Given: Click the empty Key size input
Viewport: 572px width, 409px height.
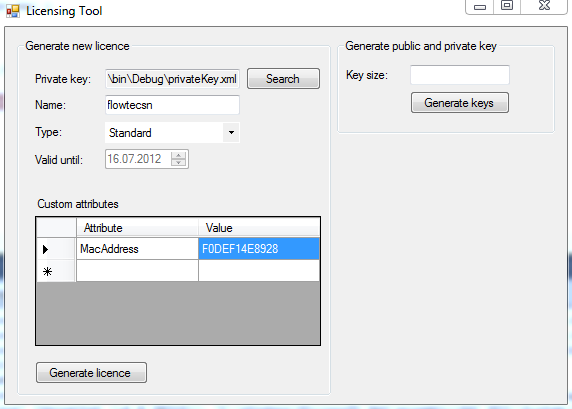Looking at the screenshot, I should tap(460, 75).
